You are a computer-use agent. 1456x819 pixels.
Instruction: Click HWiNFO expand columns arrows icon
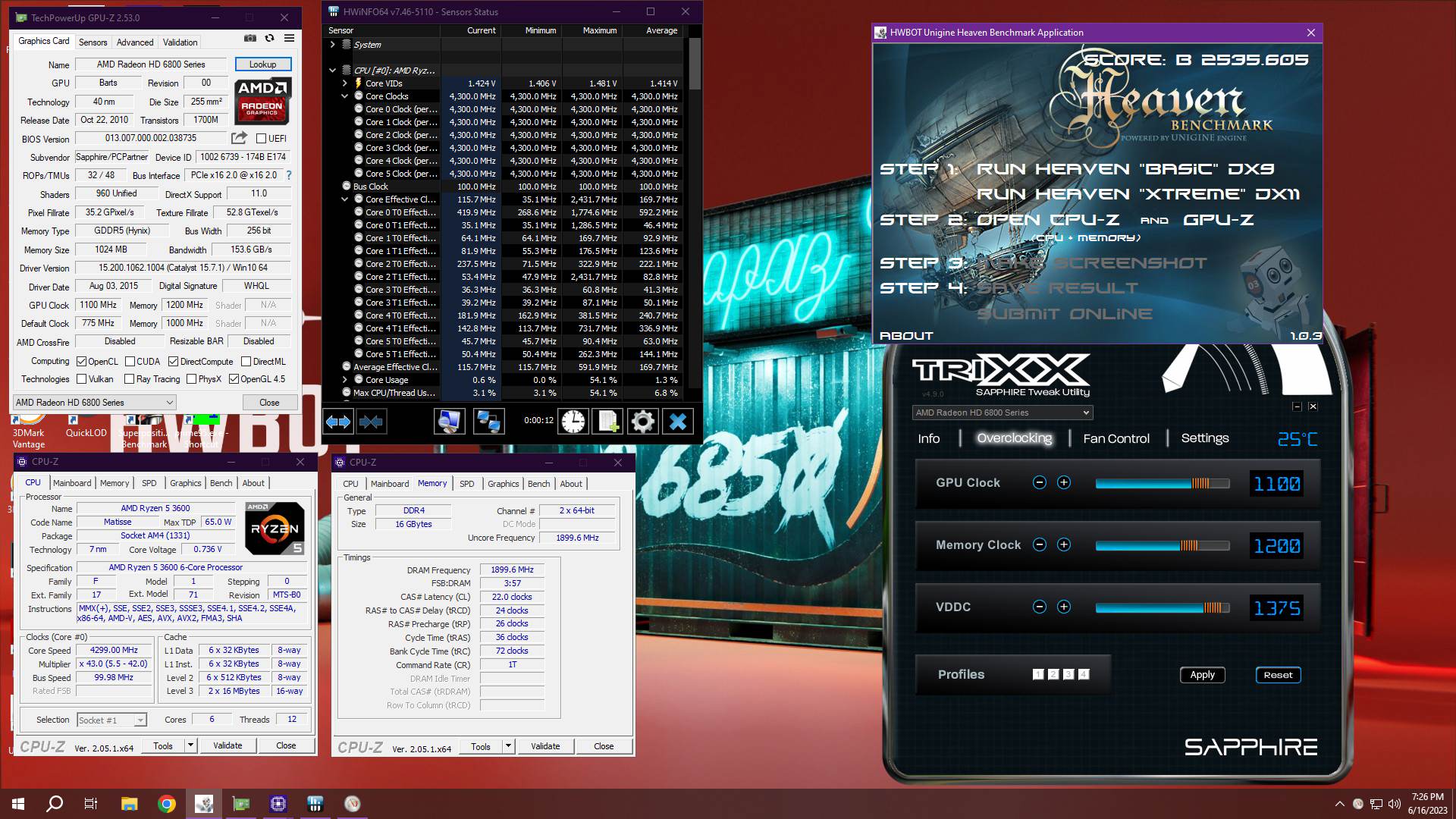coord(338,422)
